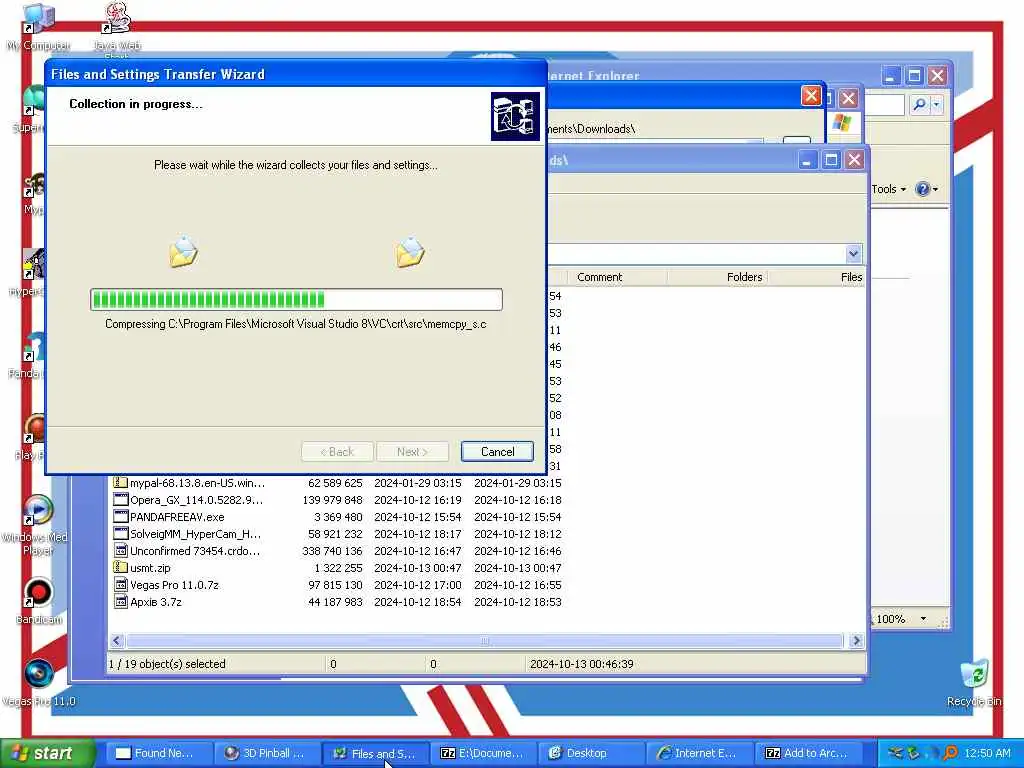Click the Архів 3.7z file icon
Viewport: 1024px width, 768px height.
[x=120, y=601]
